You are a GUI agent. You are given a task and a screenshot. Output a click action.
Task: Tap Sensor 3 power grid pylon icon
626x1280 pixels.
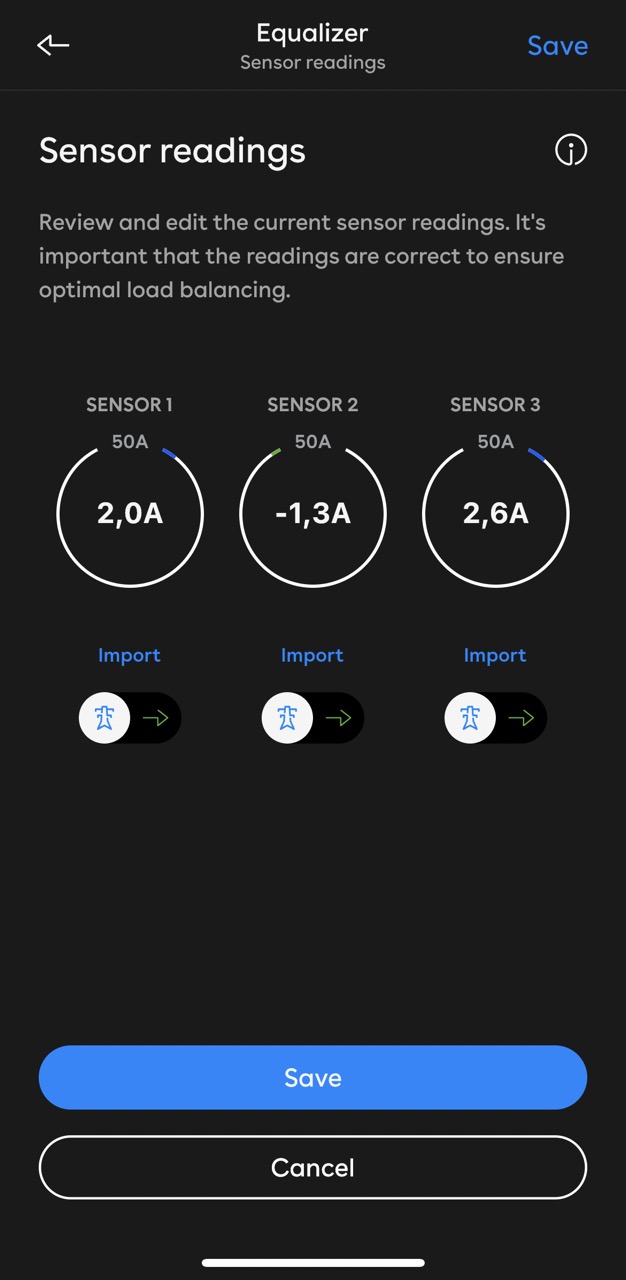tap(470, 718)
